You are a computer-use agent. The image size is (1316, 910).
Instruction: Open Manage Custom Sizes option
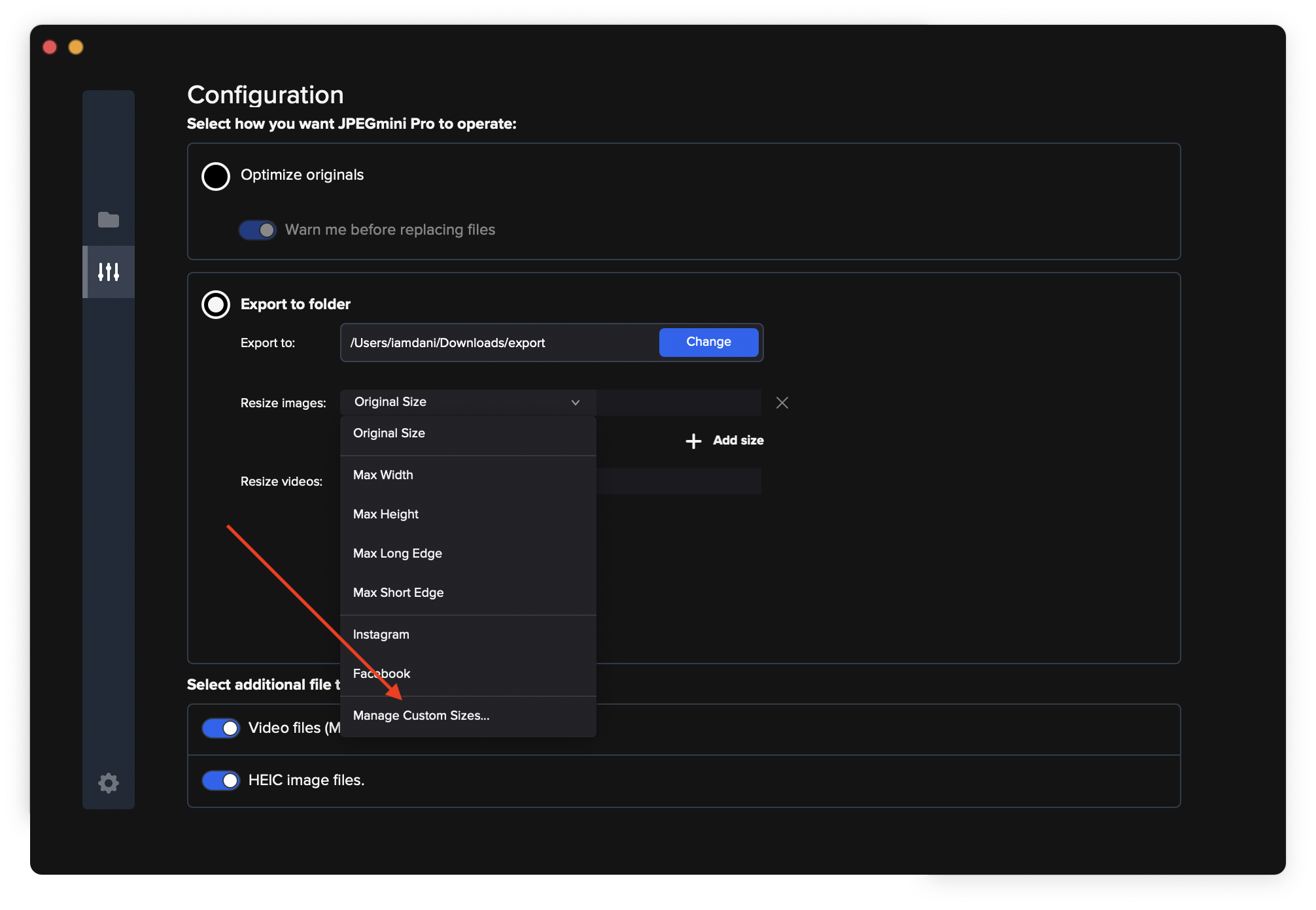(x=421, y=716)
